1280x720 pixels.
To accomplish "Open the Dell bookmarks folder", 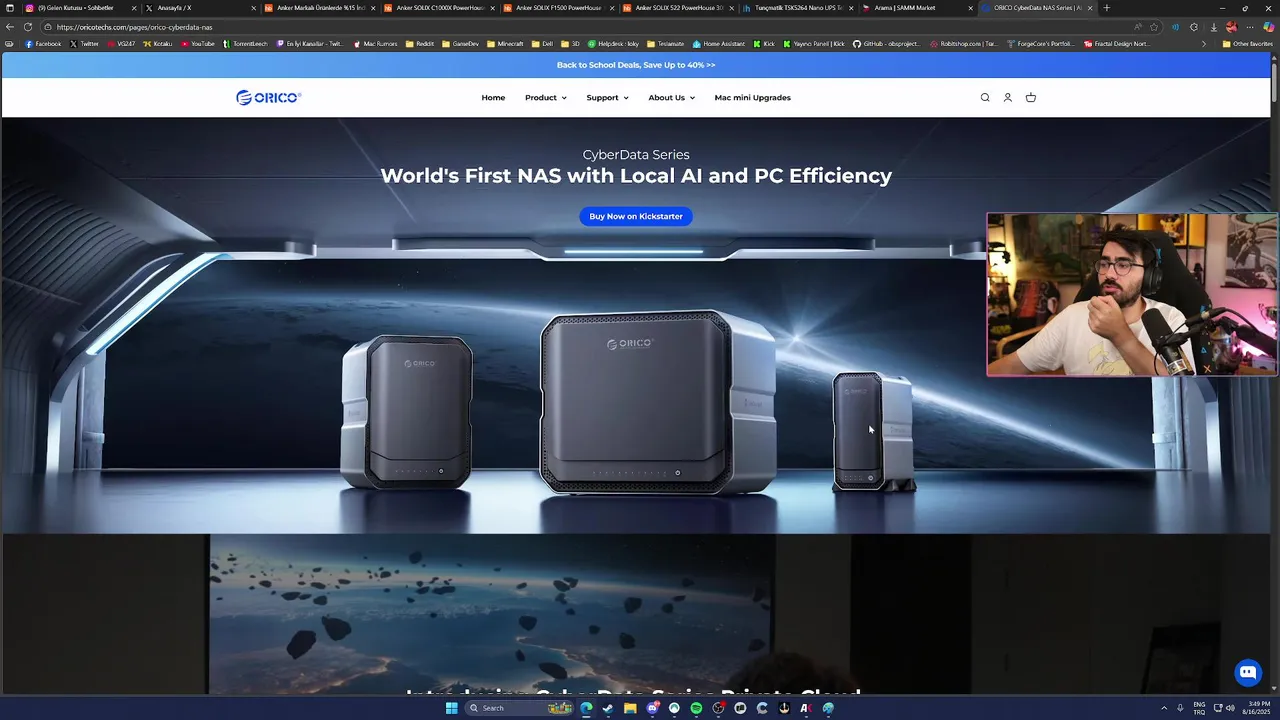I will pyautogui.click(x=541, y=44).
